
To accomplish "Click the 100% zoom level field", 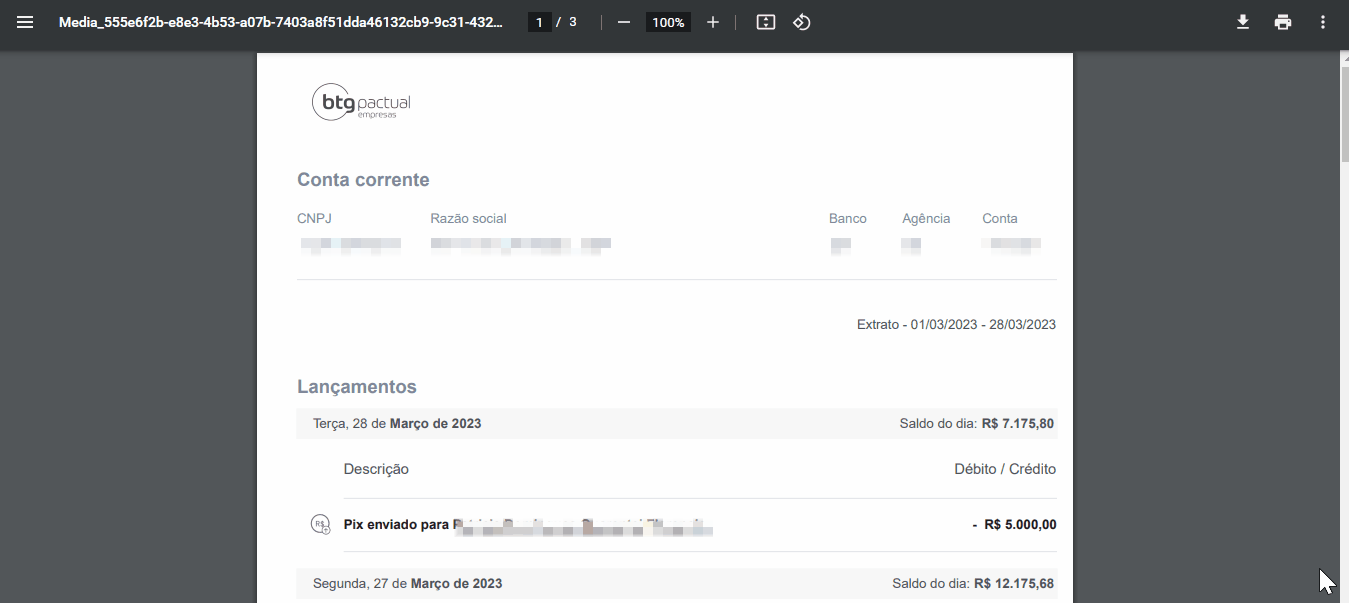I will [667, 22].
